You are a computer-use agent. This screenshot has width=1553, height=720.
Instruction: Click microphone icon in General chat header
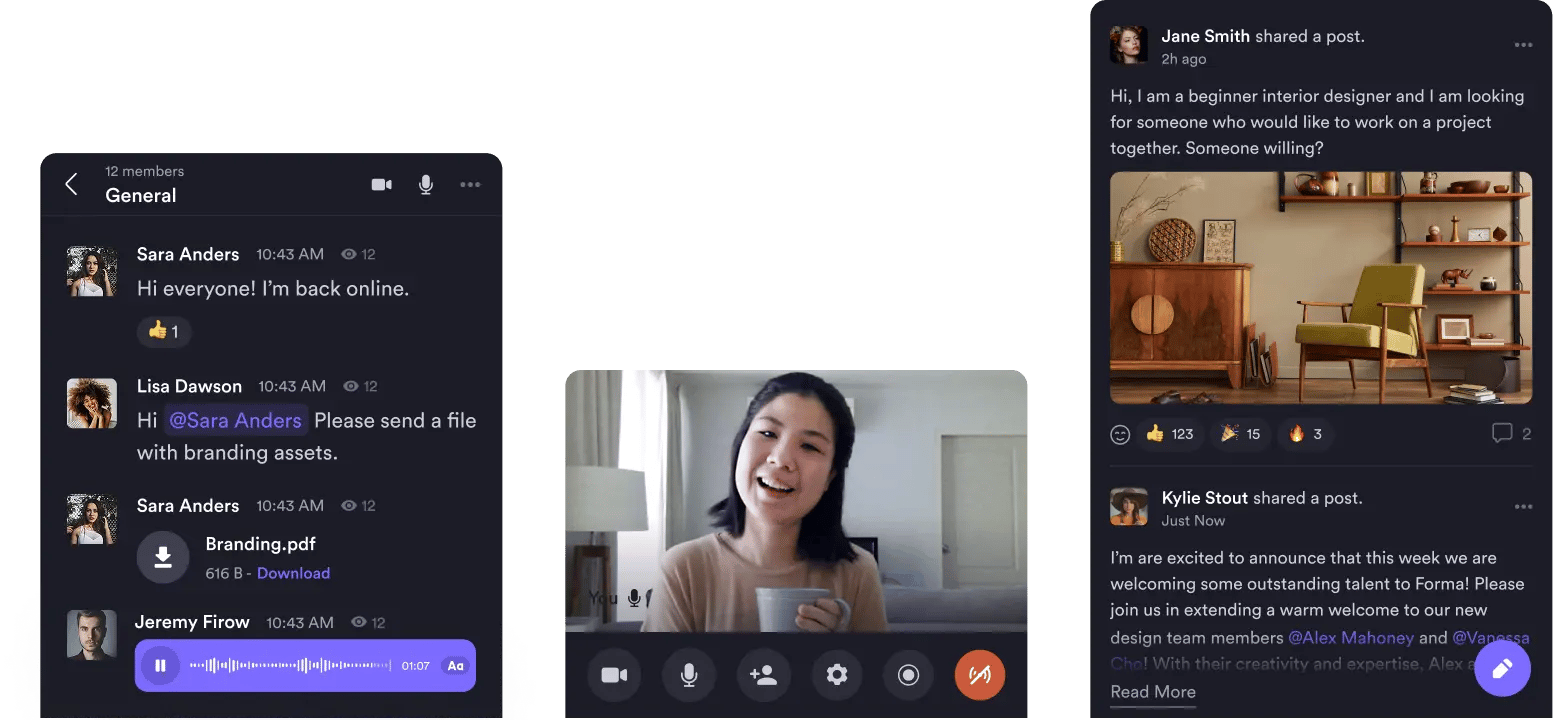point(426,184)
